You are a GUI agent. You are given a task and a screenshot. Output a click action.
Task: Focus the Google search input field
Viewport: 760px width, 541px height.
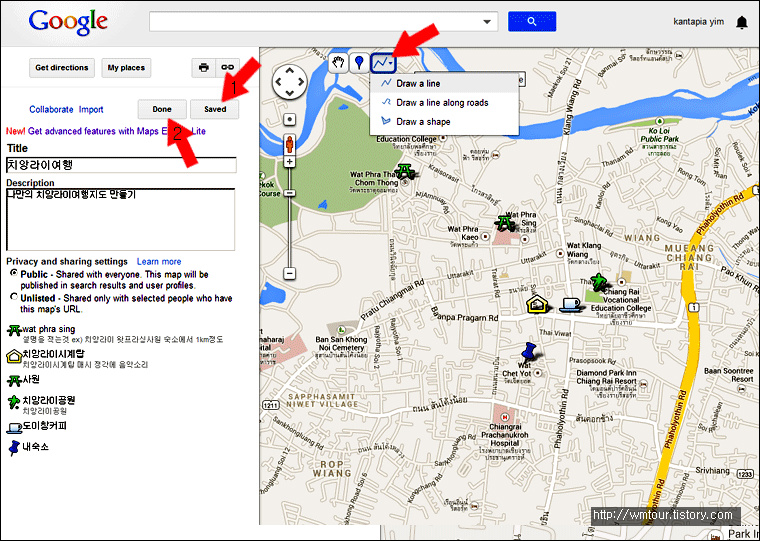click(x=323, y=22)
